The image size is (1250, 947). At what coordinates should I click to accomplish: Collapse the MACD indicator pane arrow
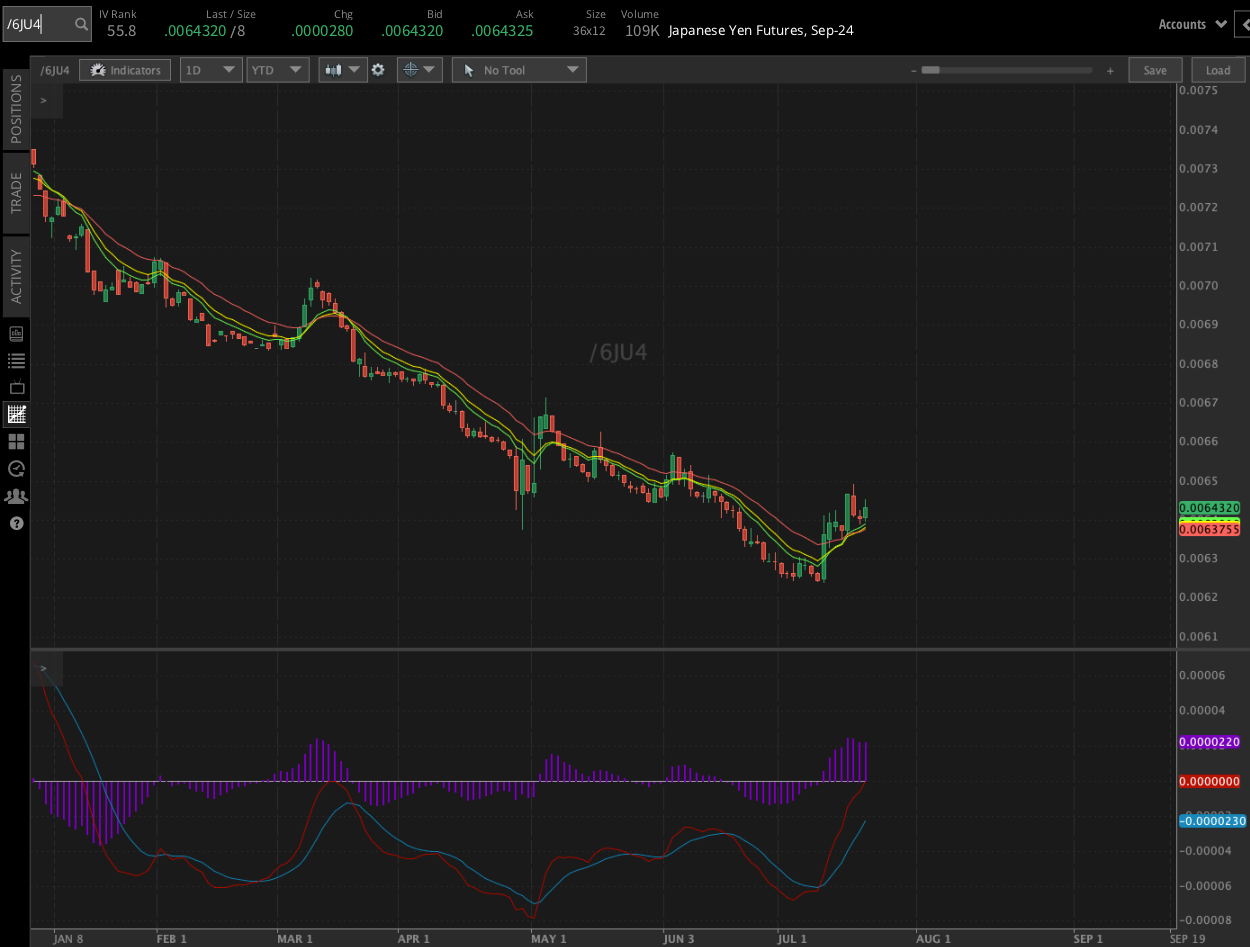pyautogui.click(x=43, y=668)
